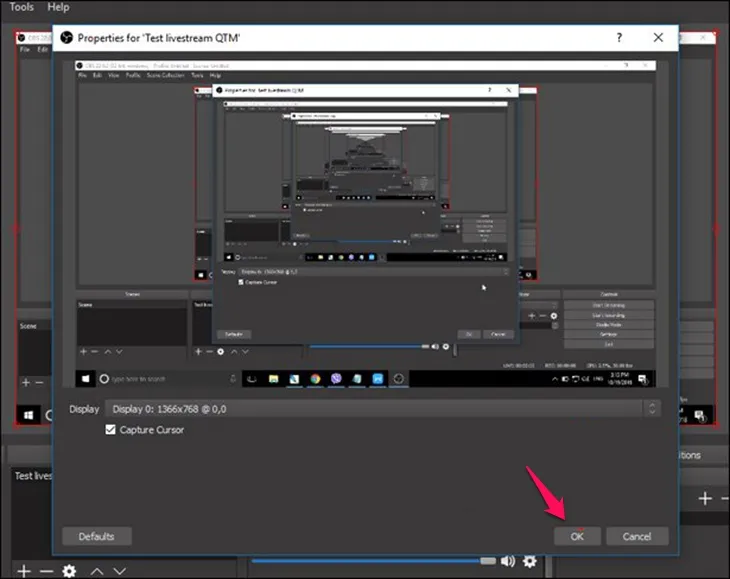The width and height of the screenshot is (730, 579).
Task: Click the Defaults button
Action: pyautogui.click(x=97, y=537)
